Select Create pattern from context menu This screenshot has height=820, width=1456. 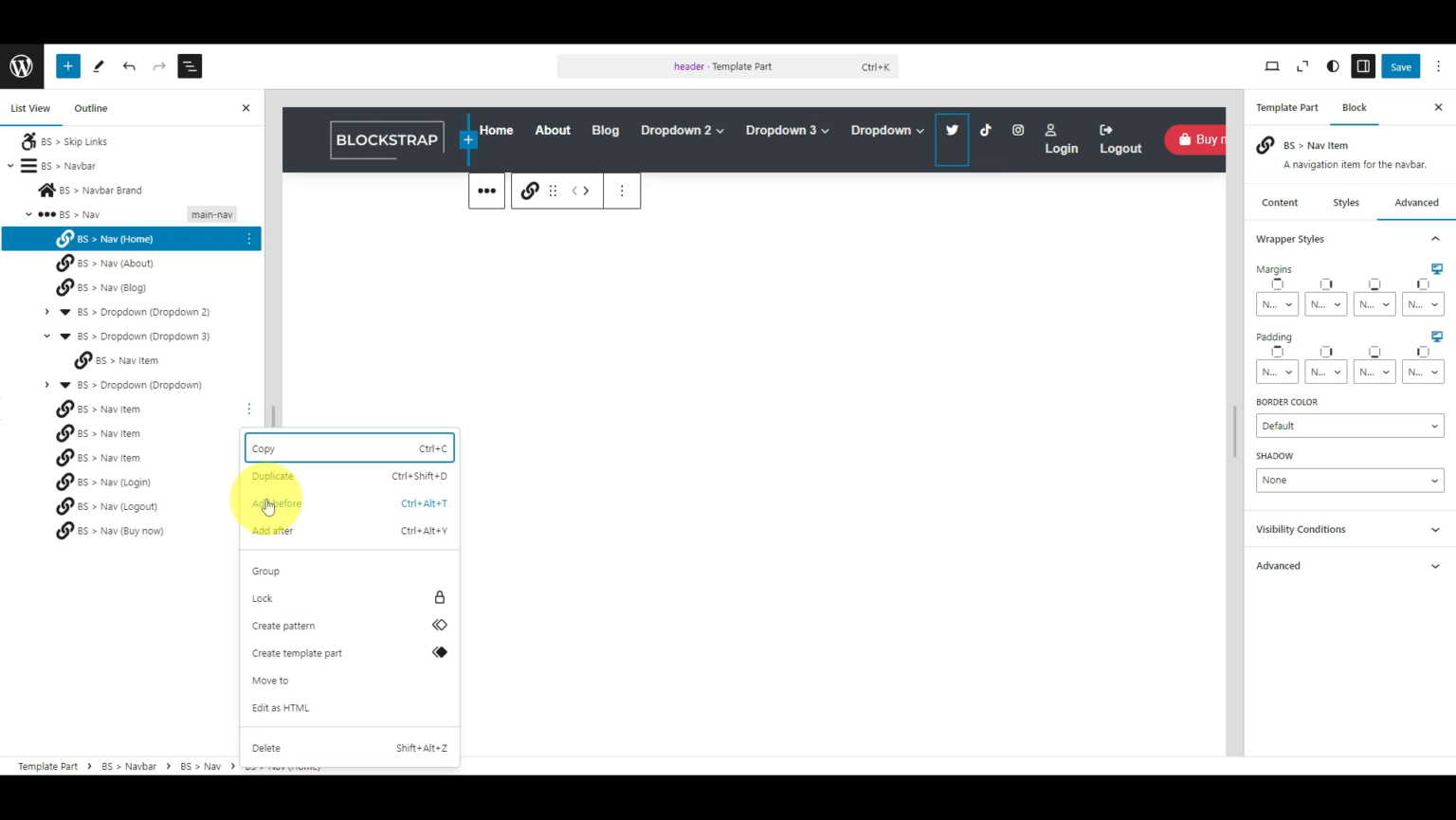point(283,626)
